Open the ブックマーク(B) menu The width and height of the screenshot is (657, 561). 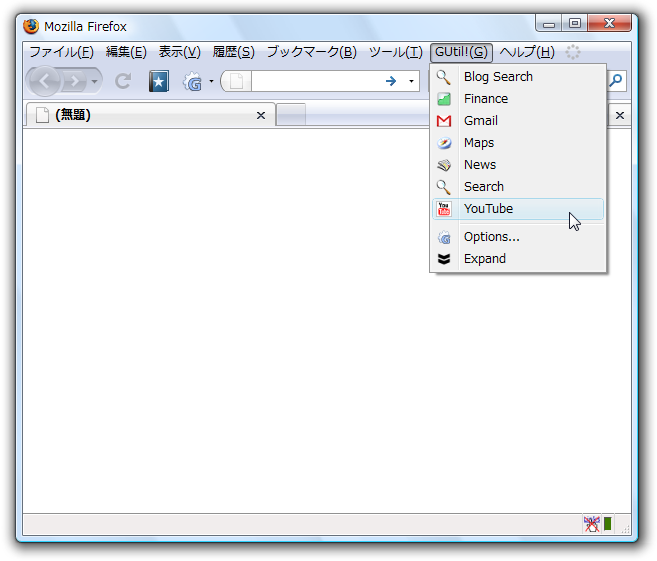pyautogui.click(x=312, y=52)
